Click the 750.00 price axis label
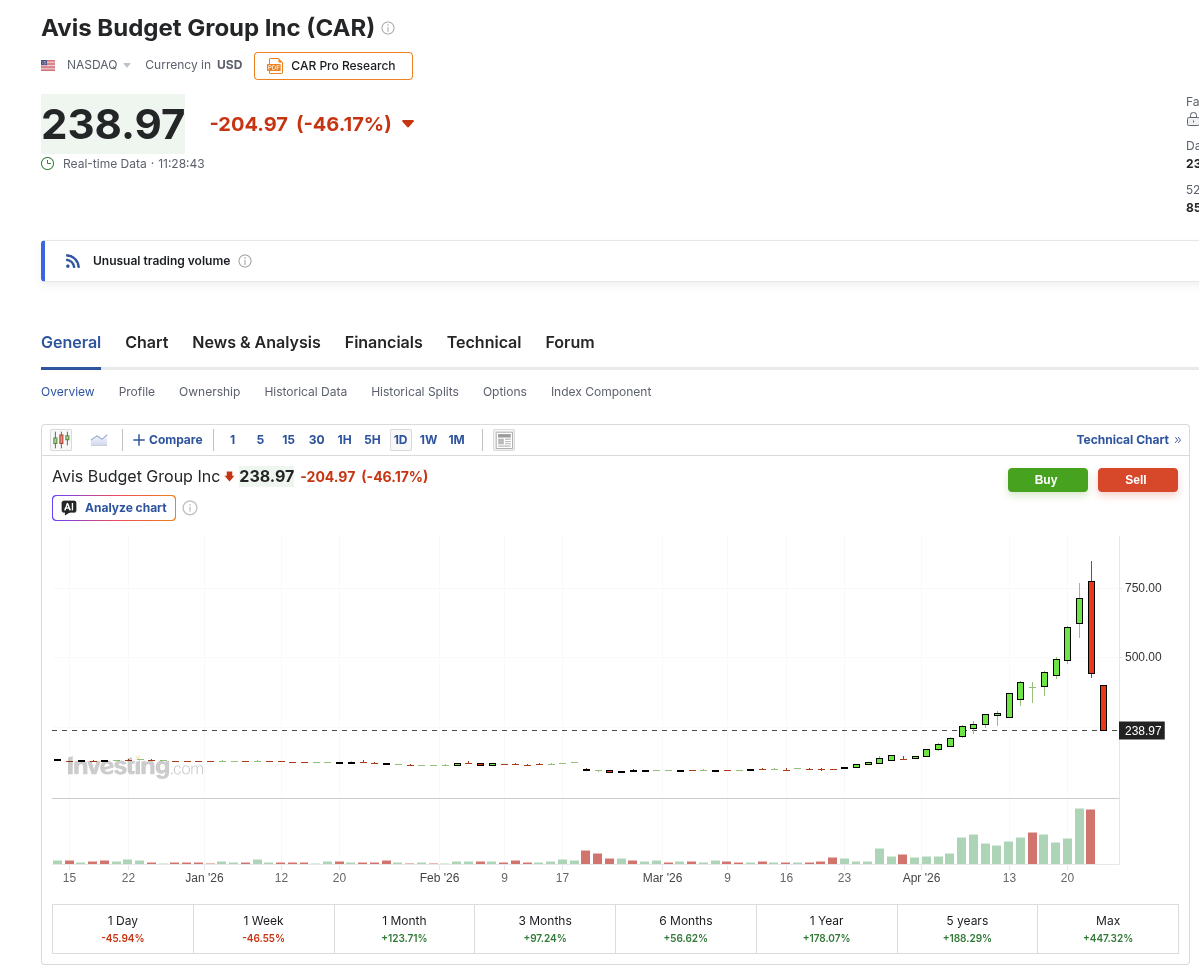Image resolution: width=1199 pixels, height=975 pixels. tap(1143, 588)
